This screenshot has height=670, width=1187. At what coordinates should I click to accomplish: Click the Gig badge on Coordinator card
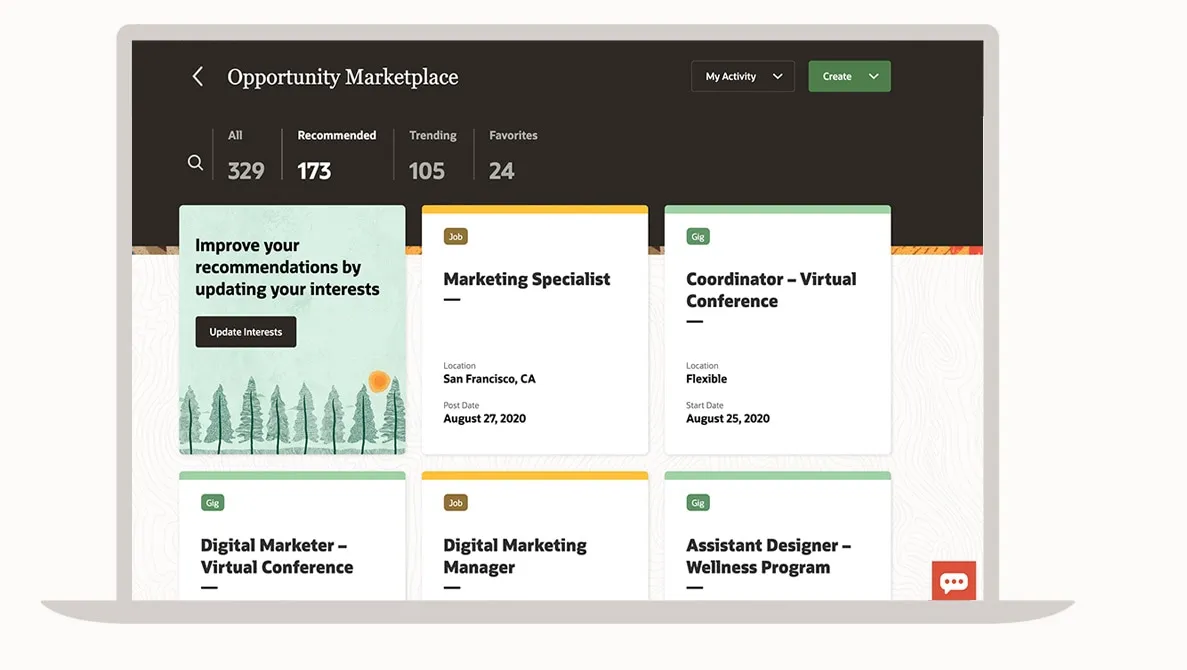click(x=698, y=237)
